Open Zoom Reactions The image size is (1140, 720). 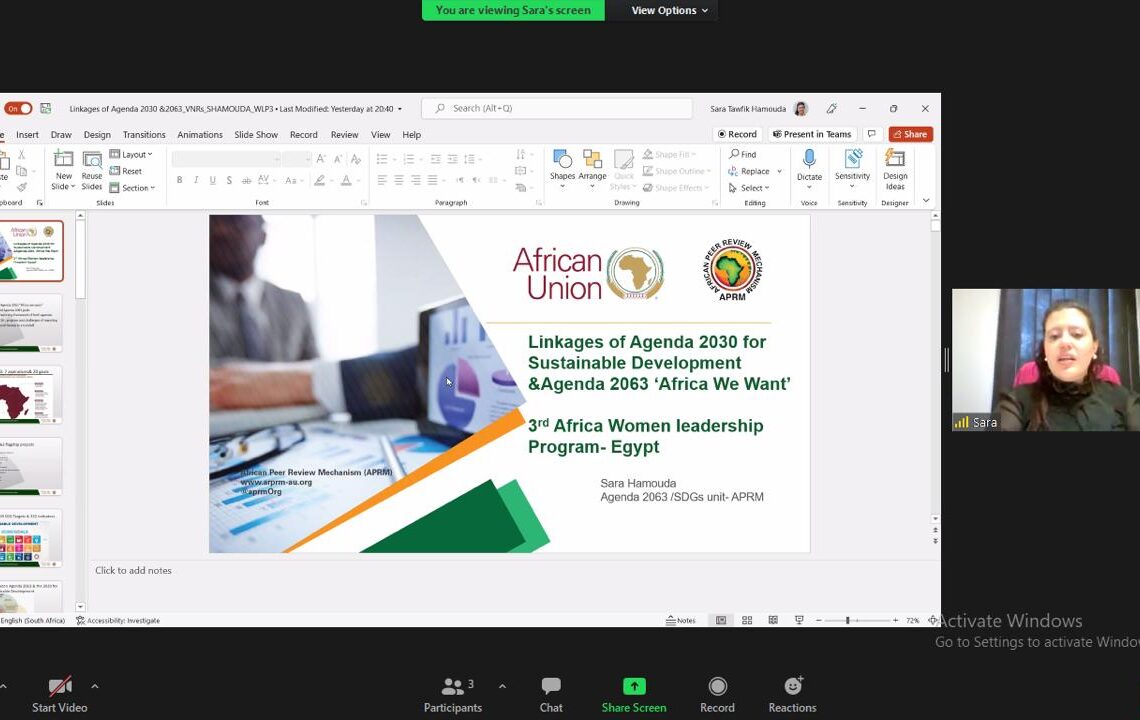[792, 694]
